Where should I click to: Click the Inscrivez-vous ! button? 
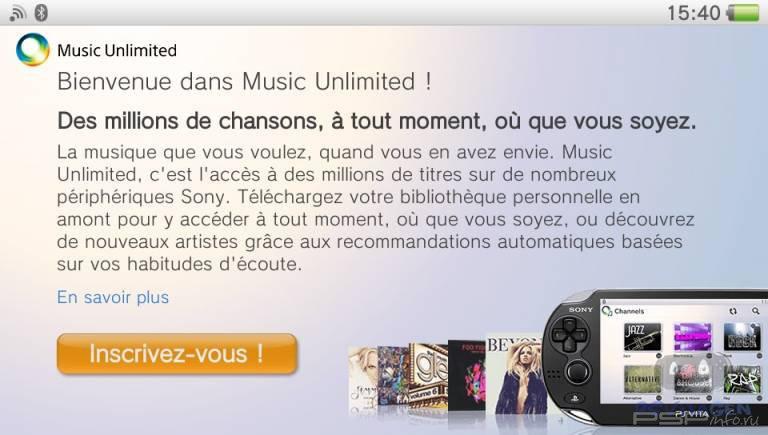(x=177, y=354)
